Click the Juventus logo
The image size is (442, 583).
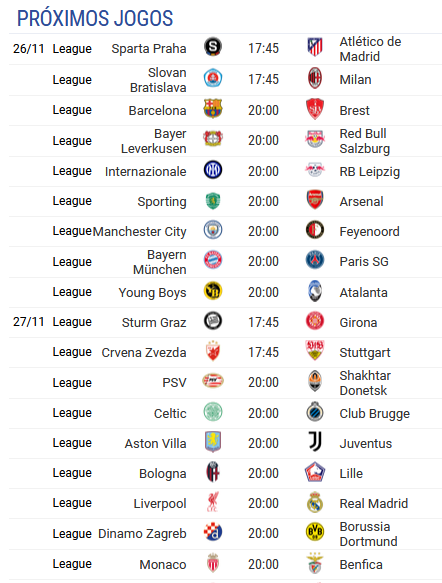coord(315,442)
